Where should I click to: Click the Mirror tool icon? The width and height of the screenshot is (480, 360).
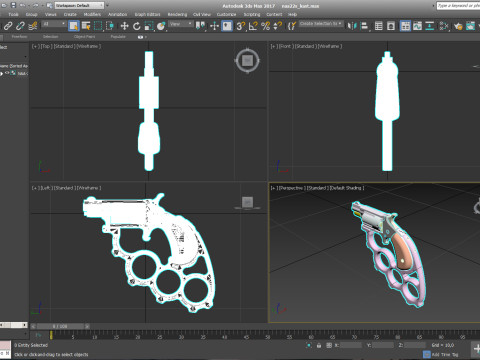pos(352,26)
